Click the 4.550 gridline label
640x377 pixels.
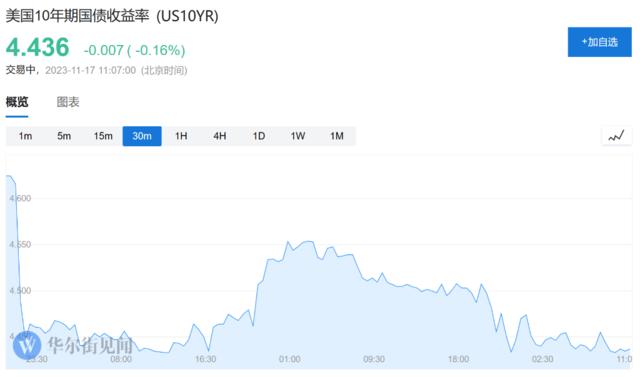point(20,244)
